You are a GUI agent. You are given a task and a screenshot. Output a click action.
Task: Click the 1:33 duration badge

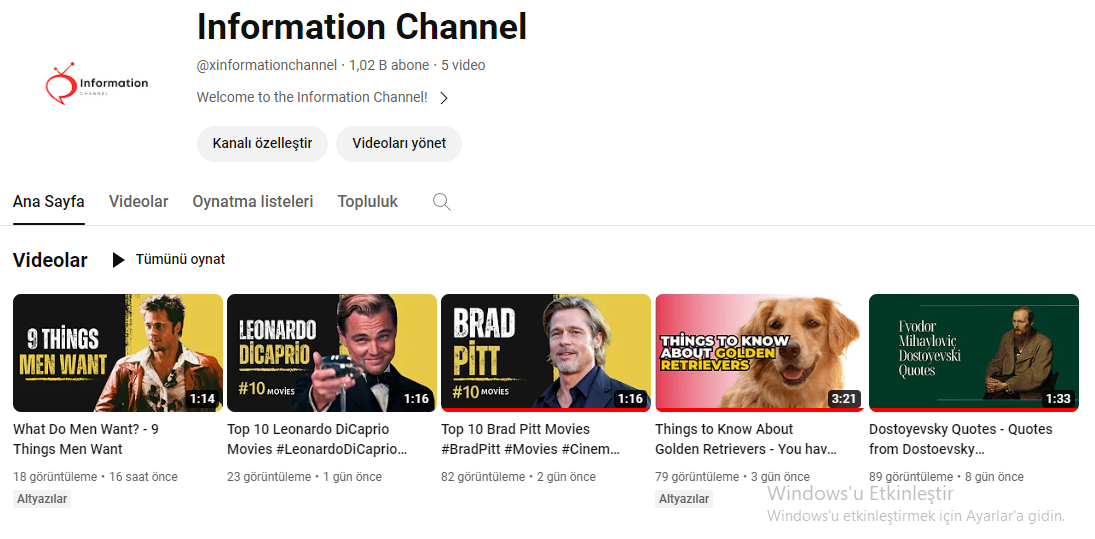1057,399
